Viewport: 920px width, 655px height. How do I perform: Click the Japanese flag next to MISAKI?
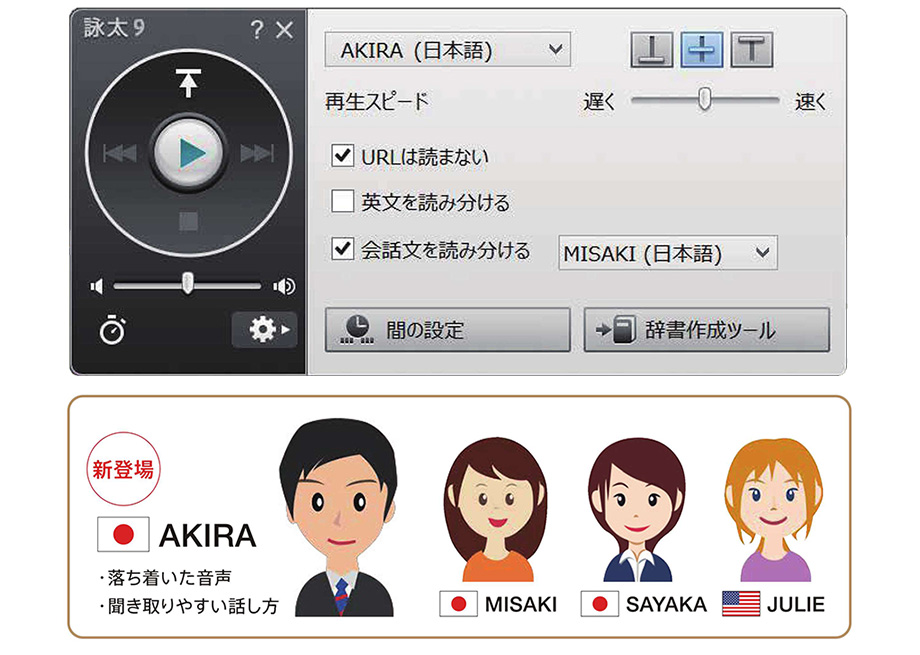click(x=459, y=604)
